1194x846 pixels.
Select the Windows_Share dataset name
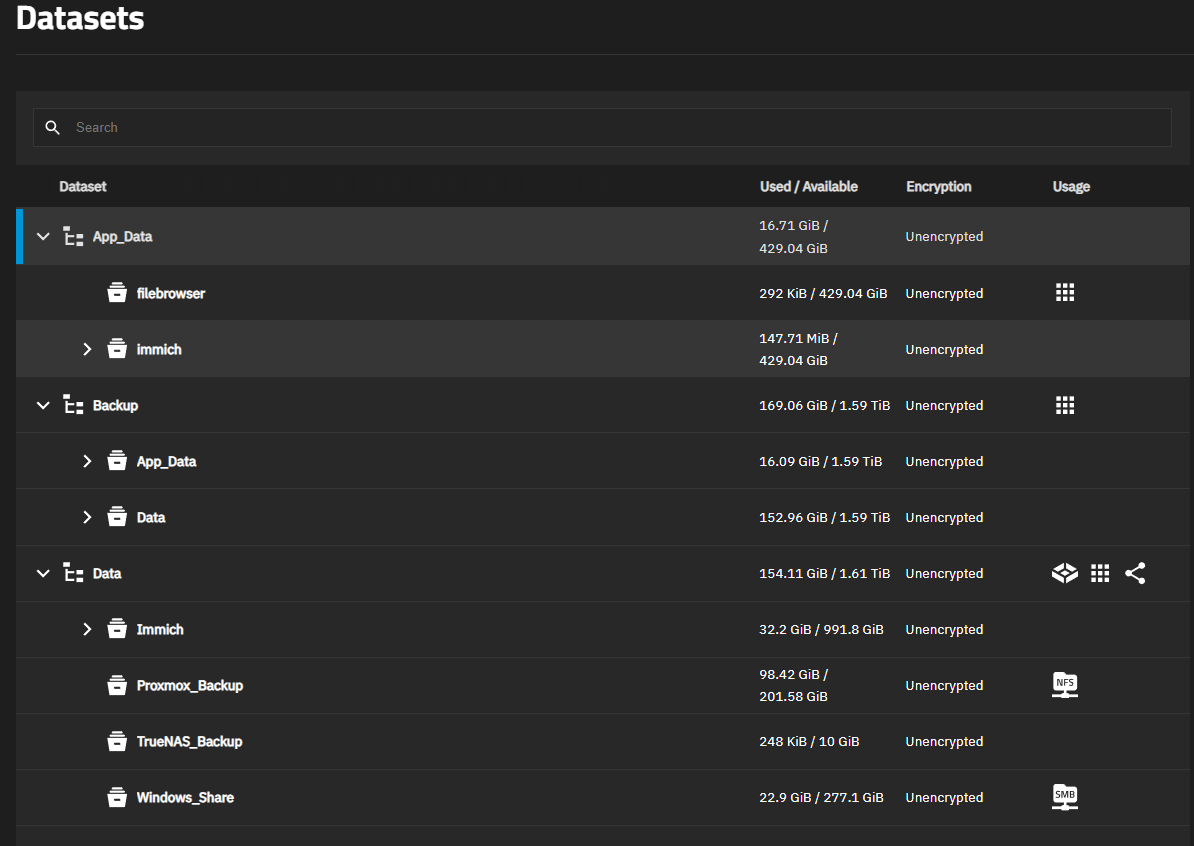(185, 797)
